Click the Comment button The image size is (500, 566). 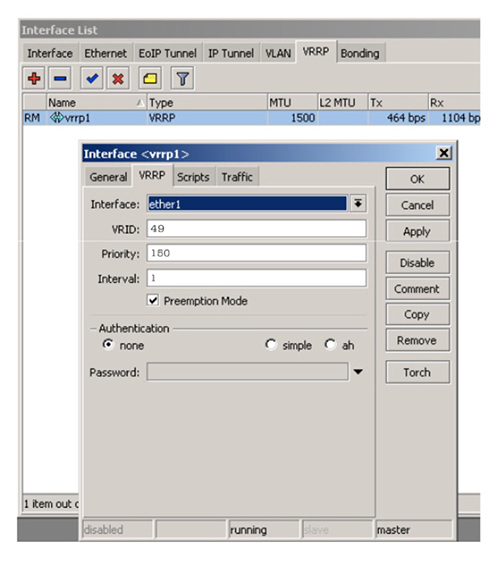pos(418,288)
